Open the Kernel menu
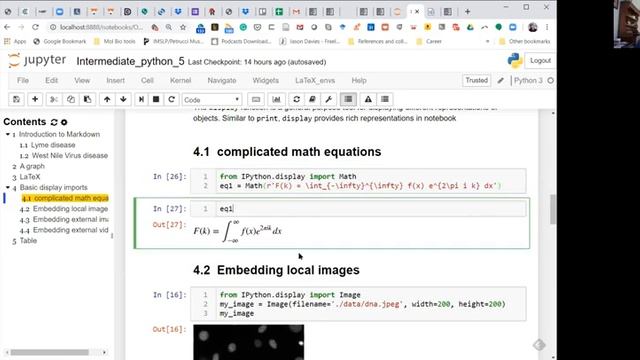This screenshot has height=360, width=640. coord(180,80)
